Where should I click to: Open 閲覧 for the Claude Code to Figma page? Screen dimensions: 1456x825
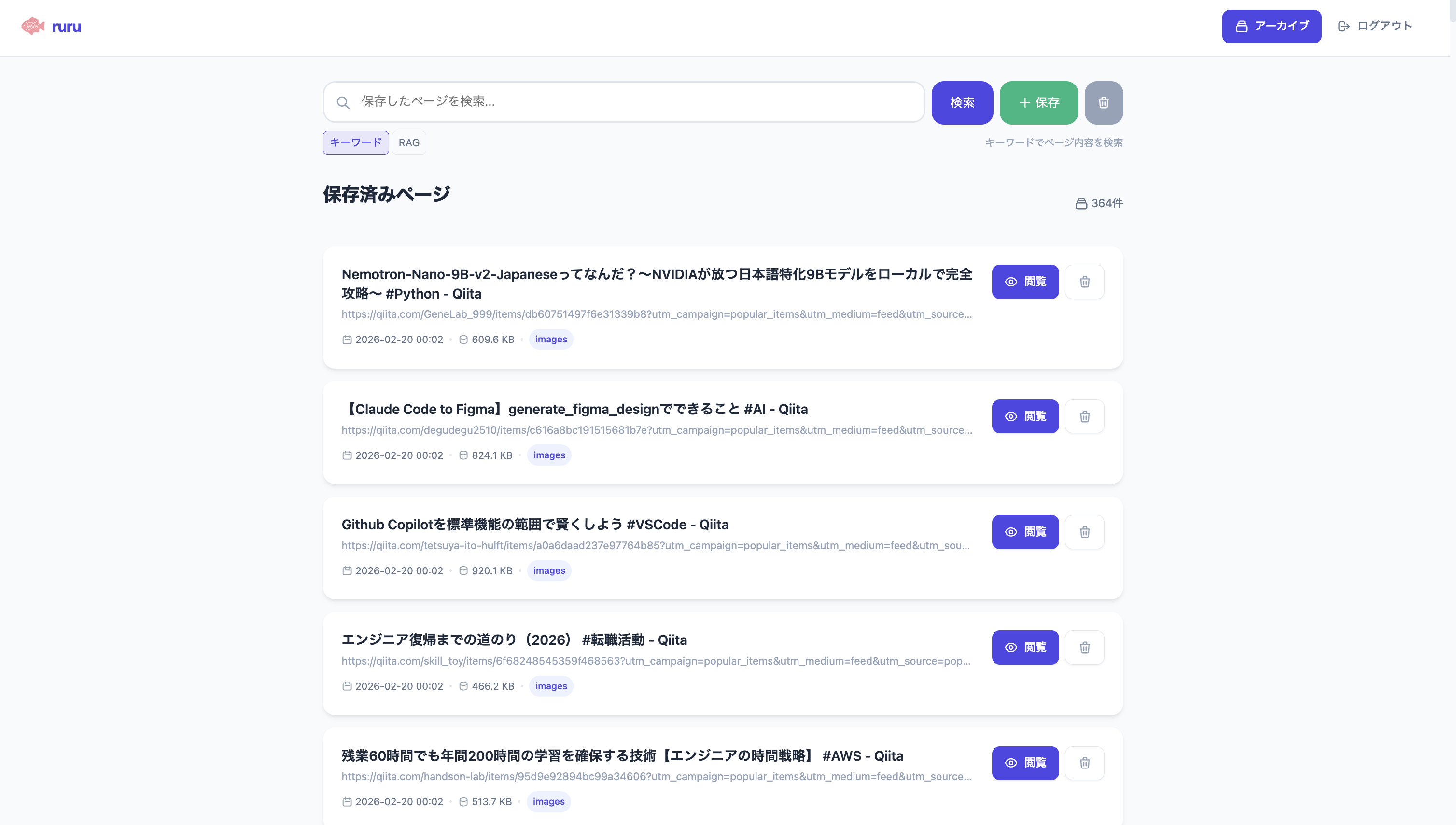(1025, 416)
